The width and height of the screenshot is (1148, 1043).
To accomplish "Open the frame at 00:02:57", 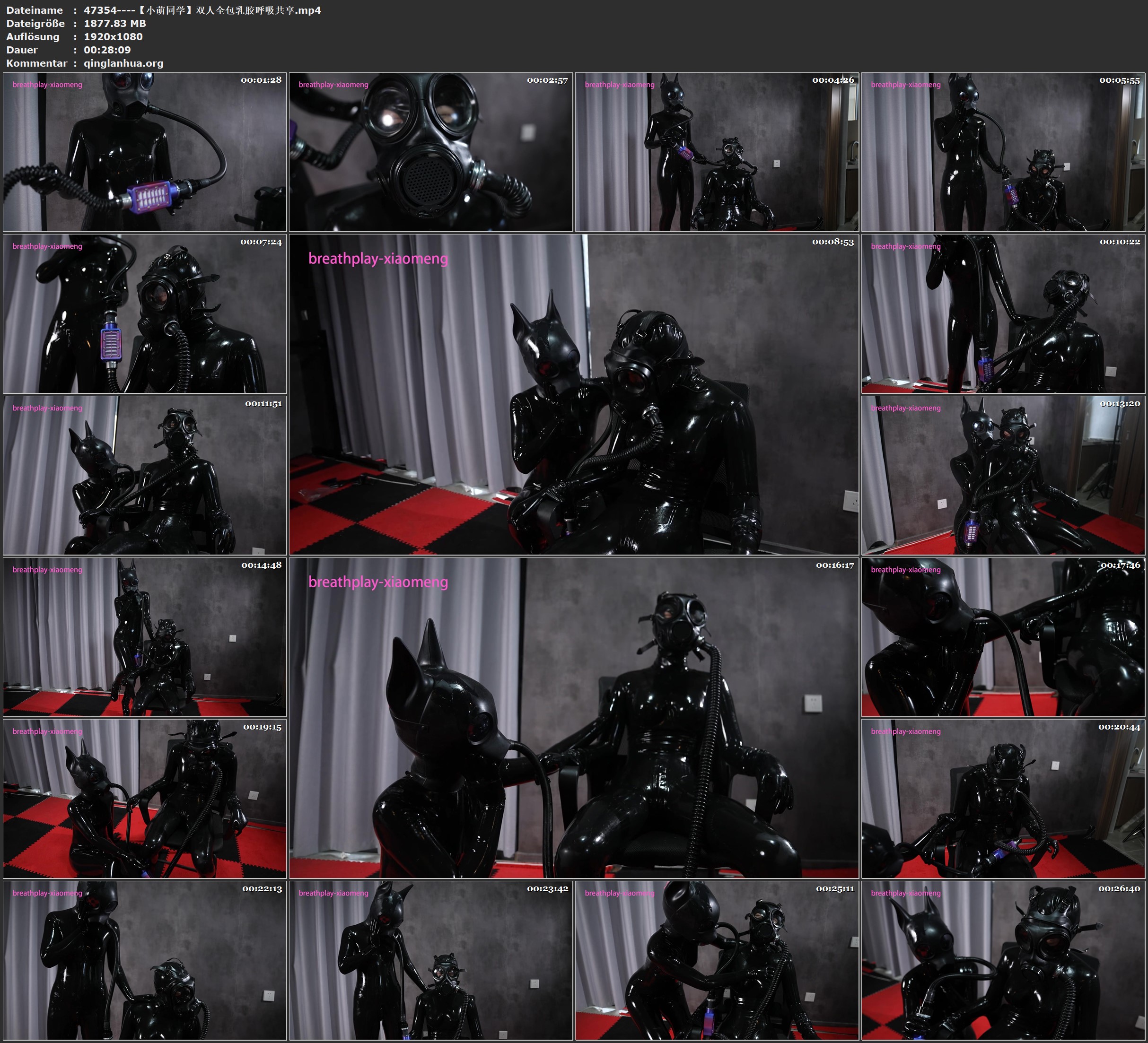I will pos(431,152).
